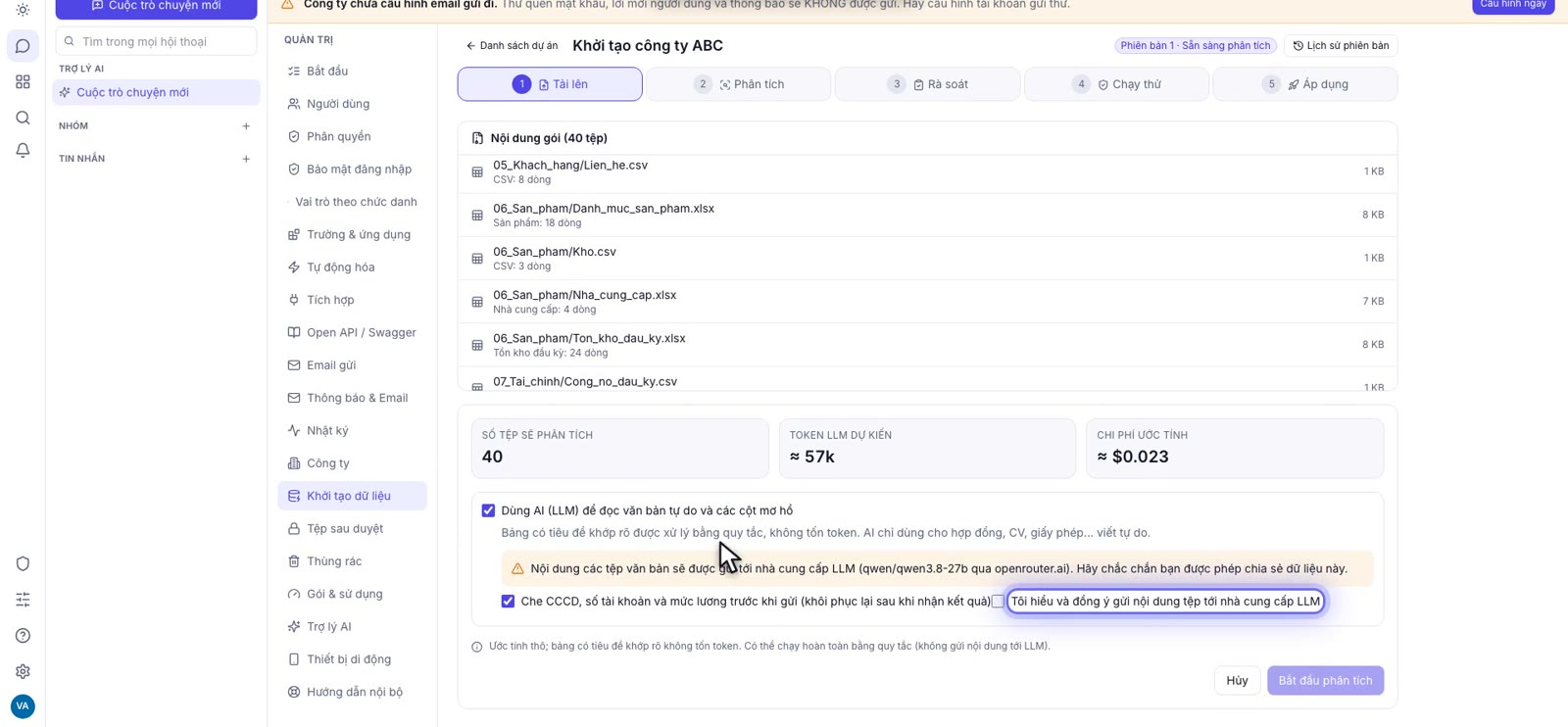Click Bắt đầu phân tích button
Viewport: 1568px width, 727px height.
pyautogui.click(x=1325, y=681)
